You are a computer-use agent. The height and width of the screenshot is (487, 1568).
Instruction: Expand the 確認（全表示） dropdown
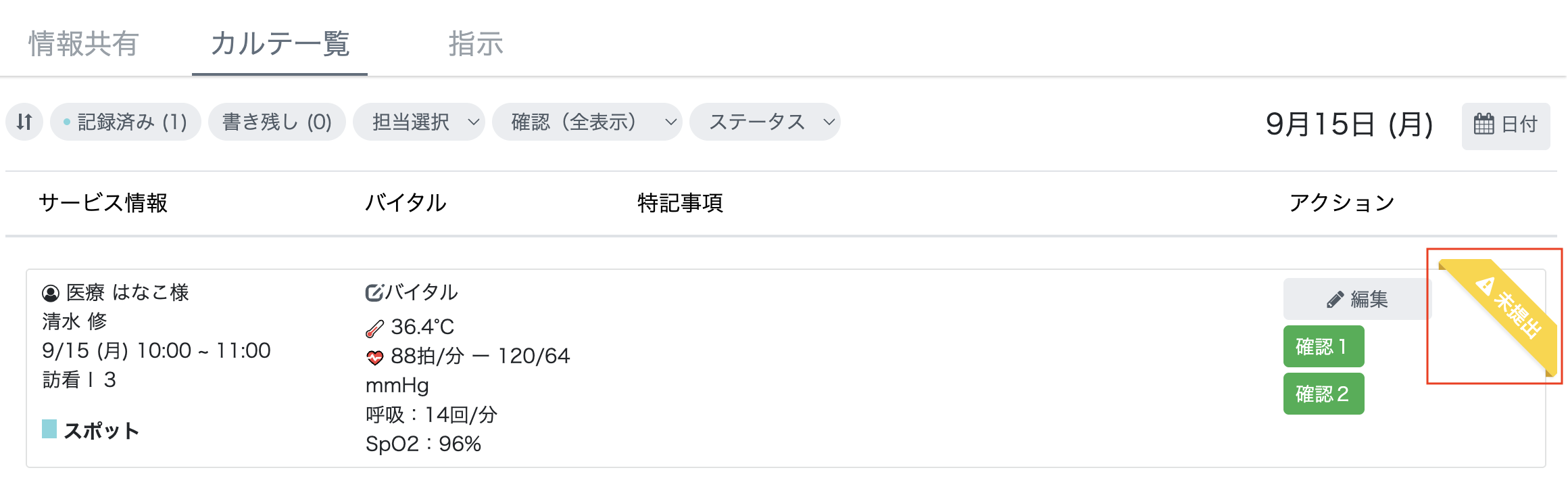point(587,122)
